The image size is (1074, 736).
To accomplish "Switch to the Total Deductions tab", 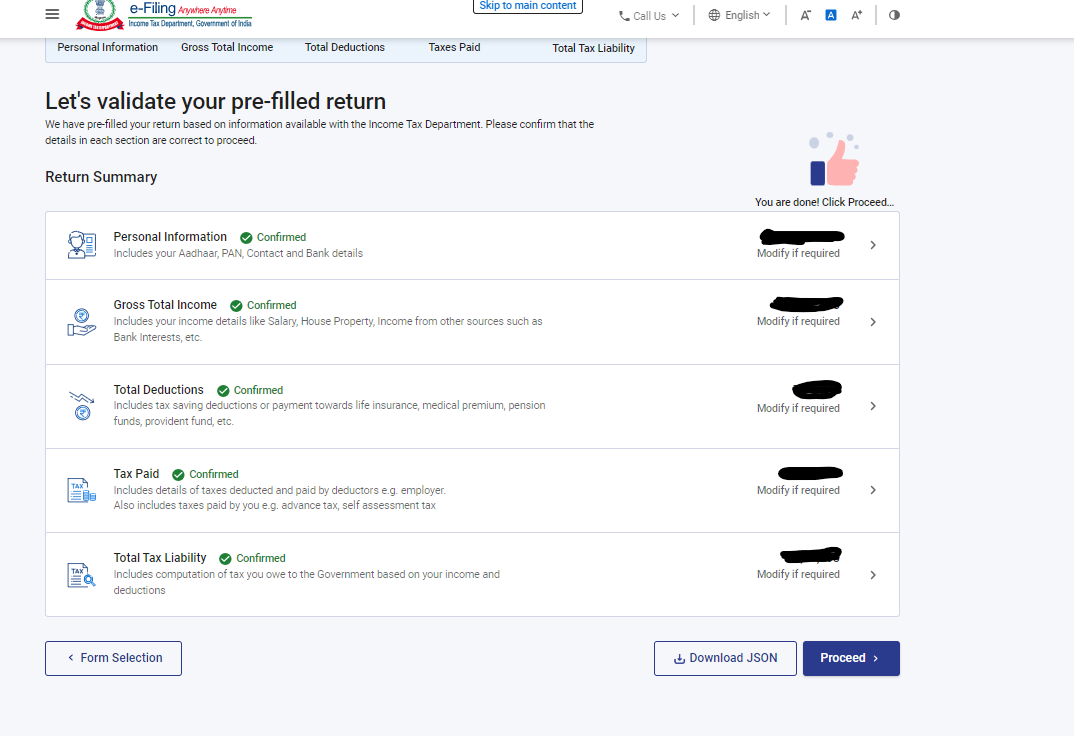I will point(345,47).
